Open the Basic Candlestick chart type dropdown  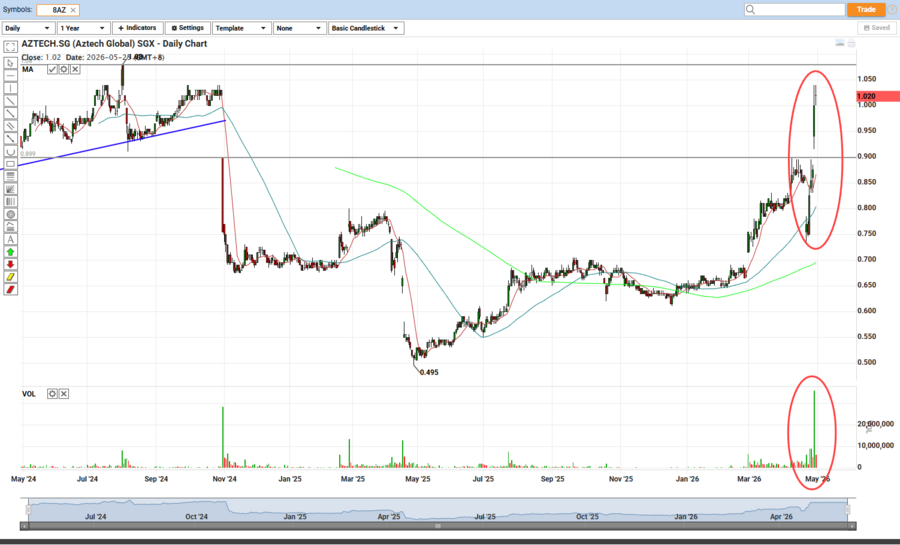coord(366,28)
